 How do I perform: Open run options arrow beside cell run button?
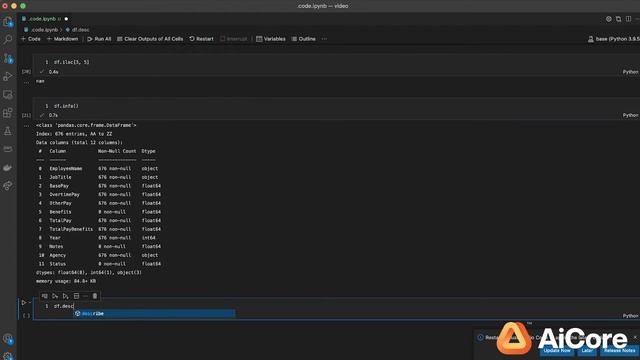coord(30,302)
